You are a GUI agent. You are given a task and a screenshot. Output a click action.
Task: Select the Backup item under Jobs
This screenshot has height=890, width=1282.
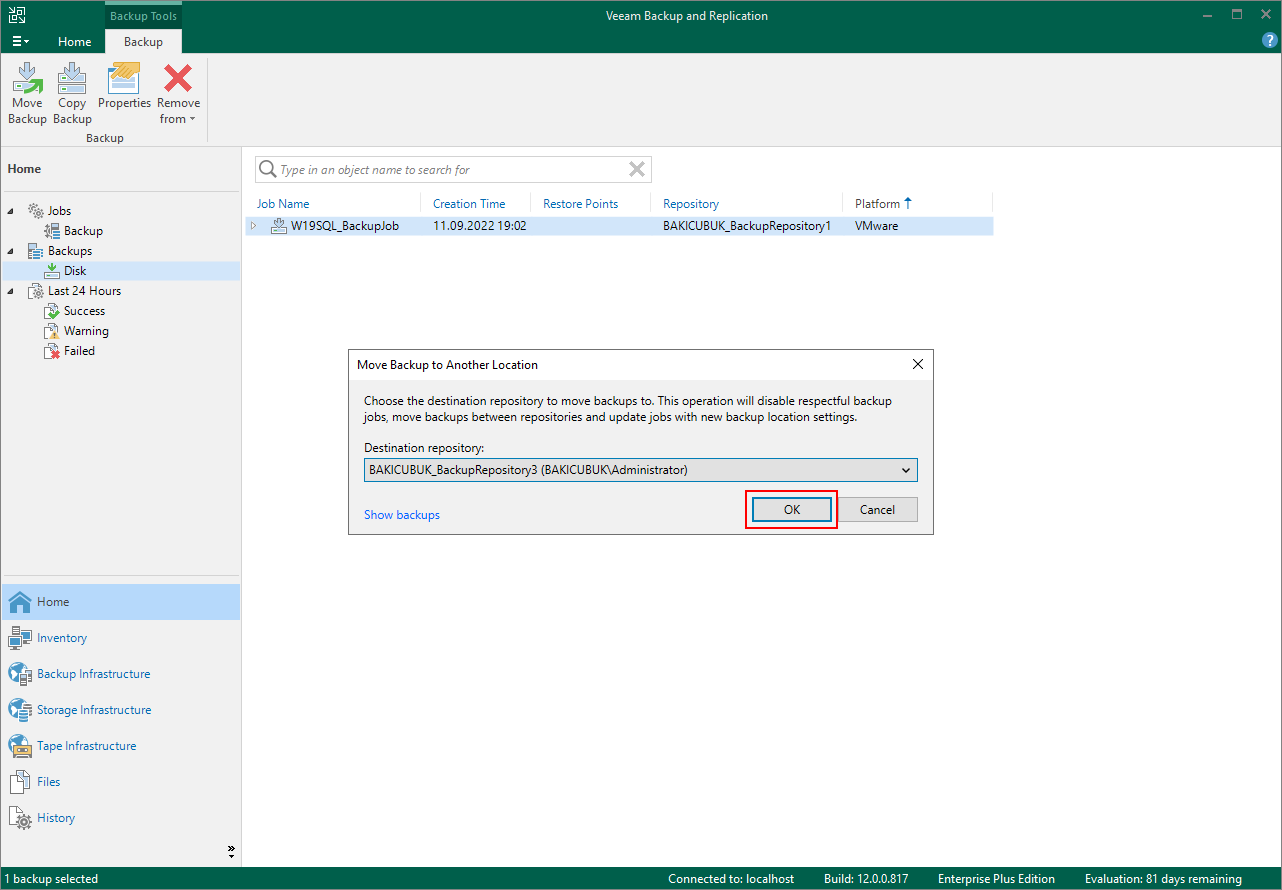click(83, 231)
